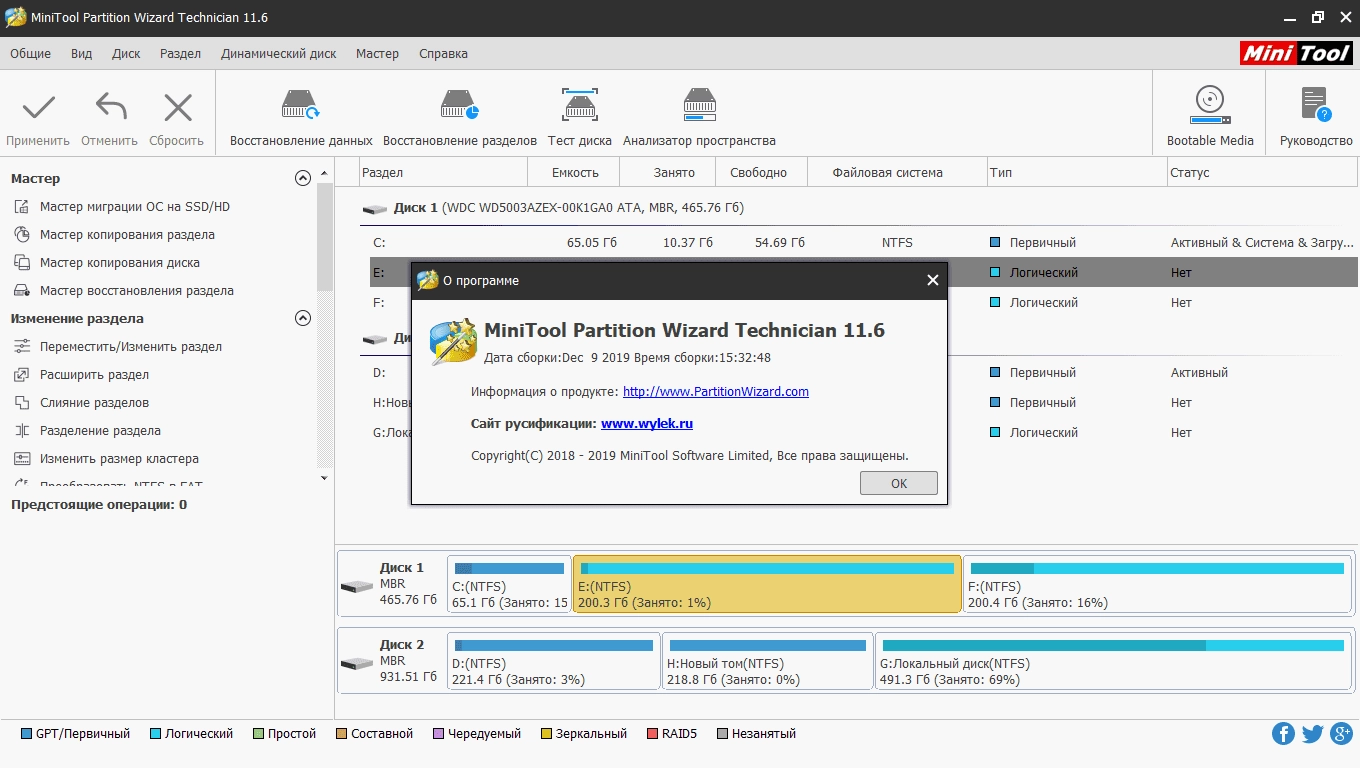Collapse the Изменение раздела section
This screenshot has height=768, width=1360.
303,318
